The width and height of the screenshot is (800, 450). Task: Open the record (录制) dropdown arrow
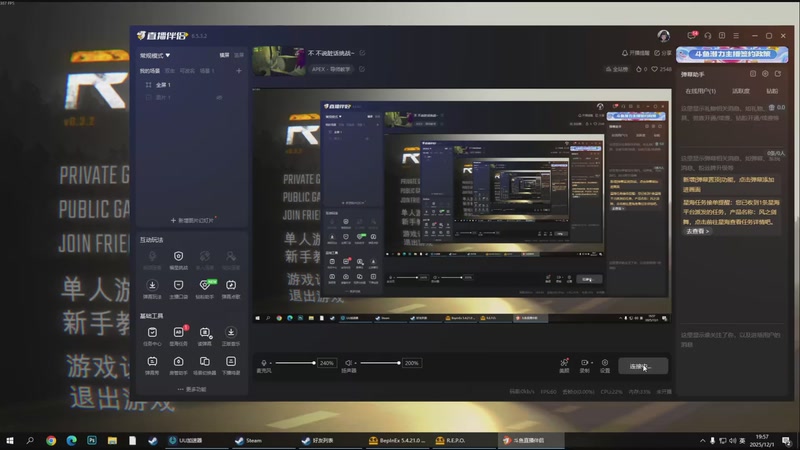click(x=592, y=363)
